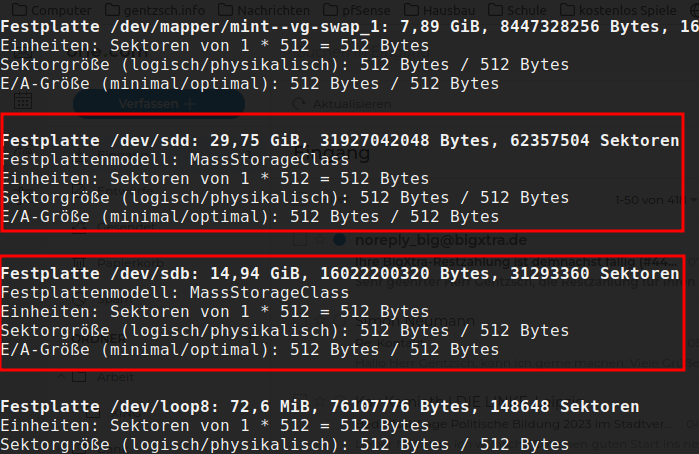Screen dimensions: 699x454
Task: Click the Aktualisieren refresh icon
Action: (297, 104)
